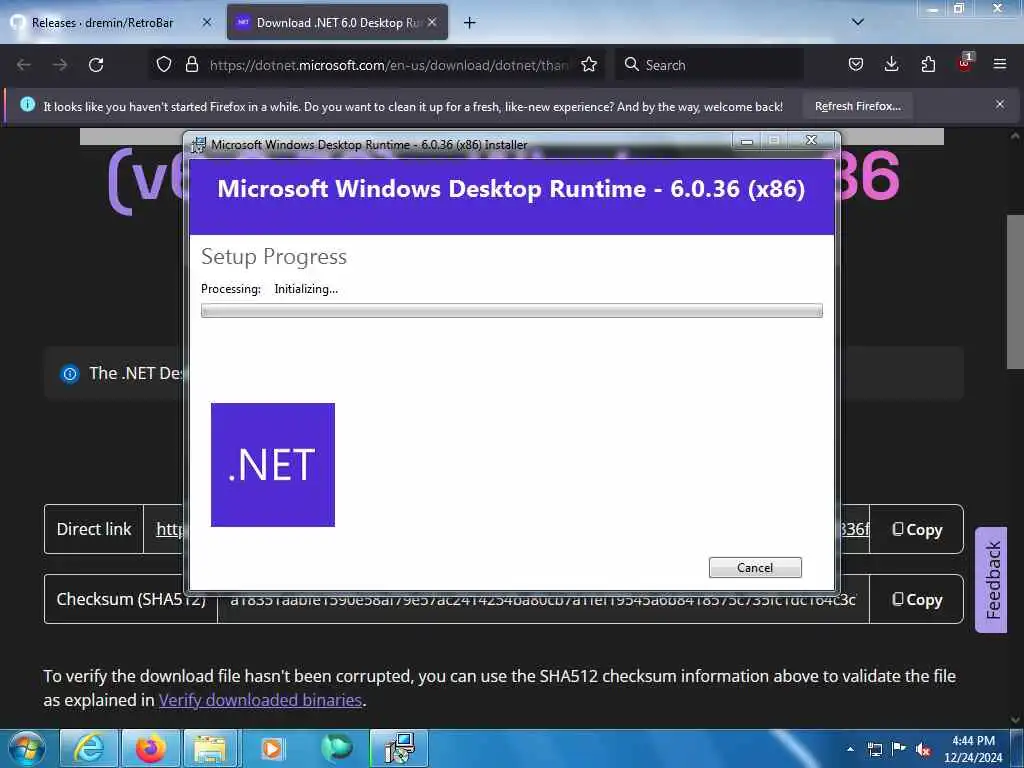
Task: Open the uBlock Origin extension icon
Action: (965, 63)
